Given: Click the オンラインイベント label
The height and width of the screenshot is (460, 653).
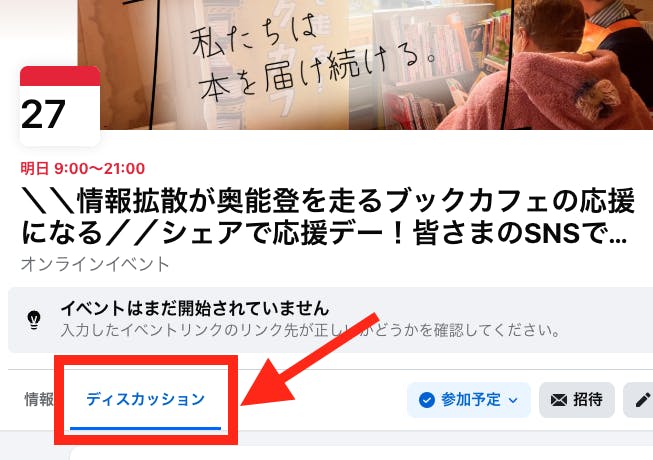Looking at the screenshot, I should pyautogui.click(x=95, y=264).
